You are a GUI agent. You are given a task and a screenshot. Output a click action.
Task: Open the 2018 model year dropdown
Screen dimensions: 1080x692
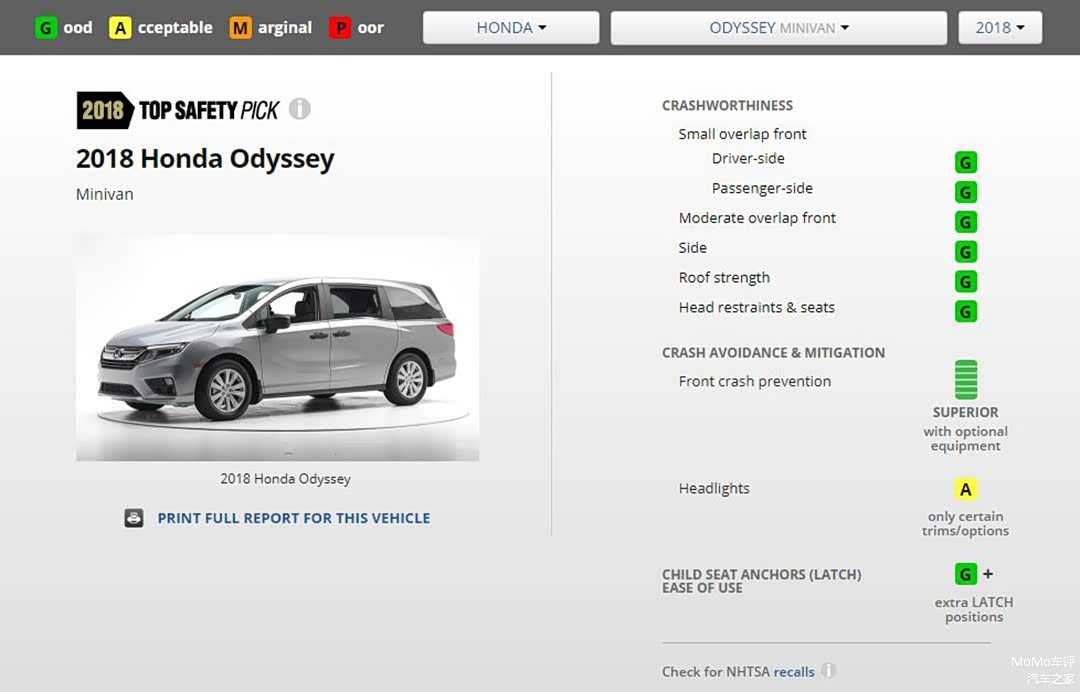999,28
